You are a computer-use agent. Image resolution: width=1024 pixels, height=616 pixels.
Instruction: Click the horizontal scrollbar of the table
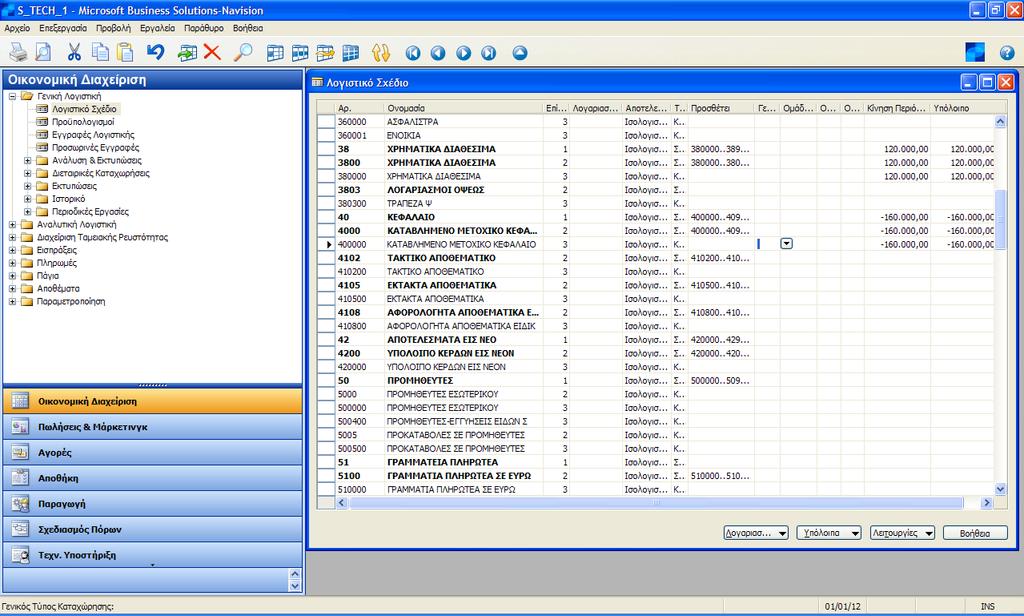(x=656, y=502)
